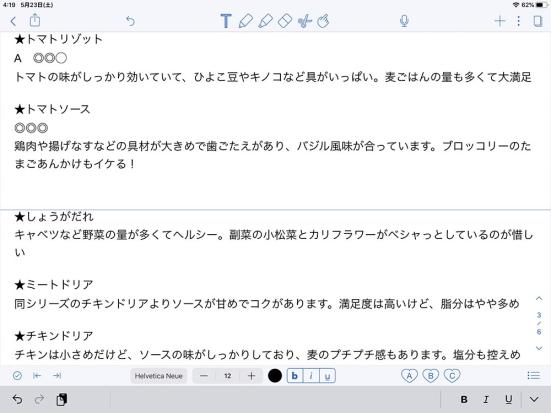Open the share export menu
The image size is (551, 413).
tap(34, 20)
